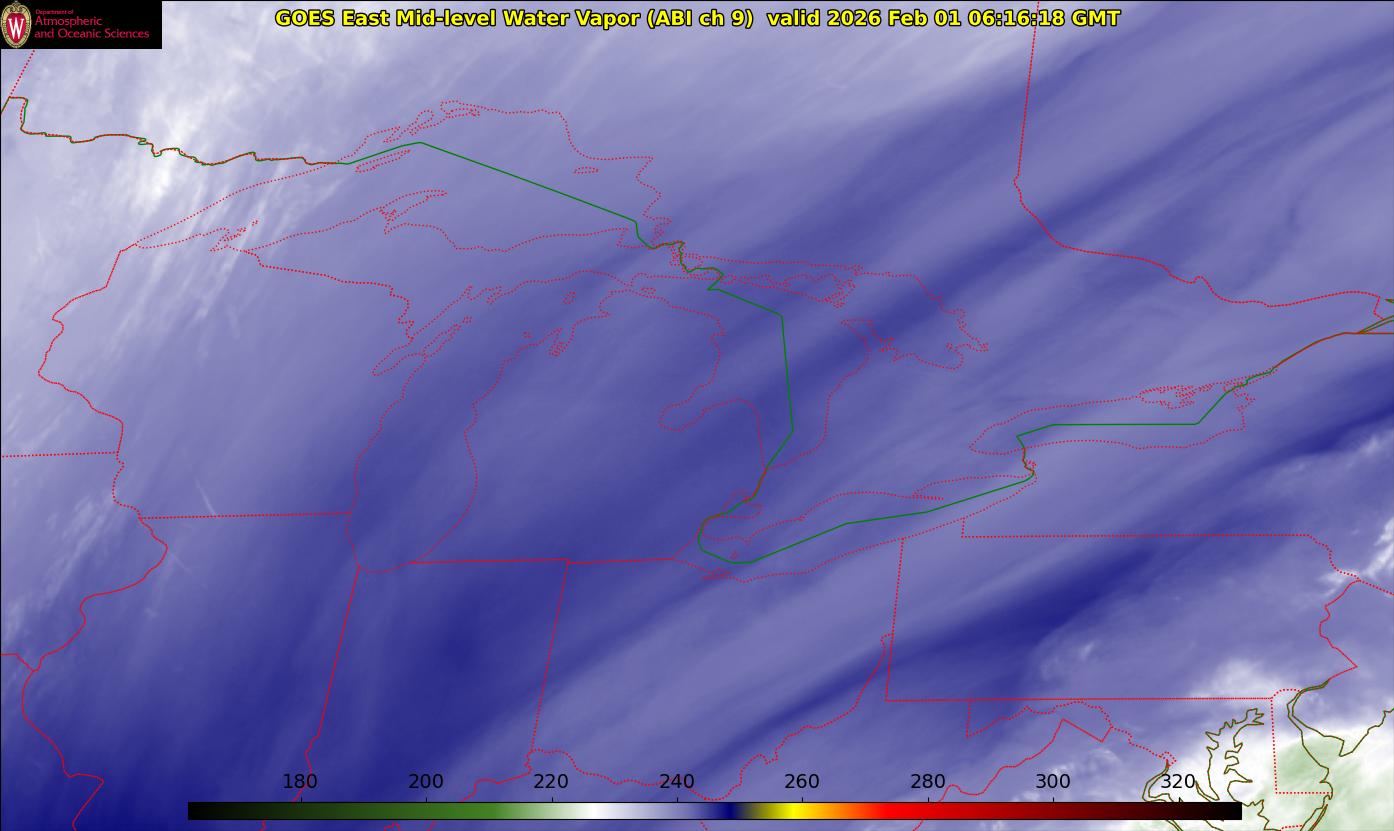Click the 260 colorbar label
Image resolution: width=1394 pixels, height=831 pixels.
click(802, 781)
